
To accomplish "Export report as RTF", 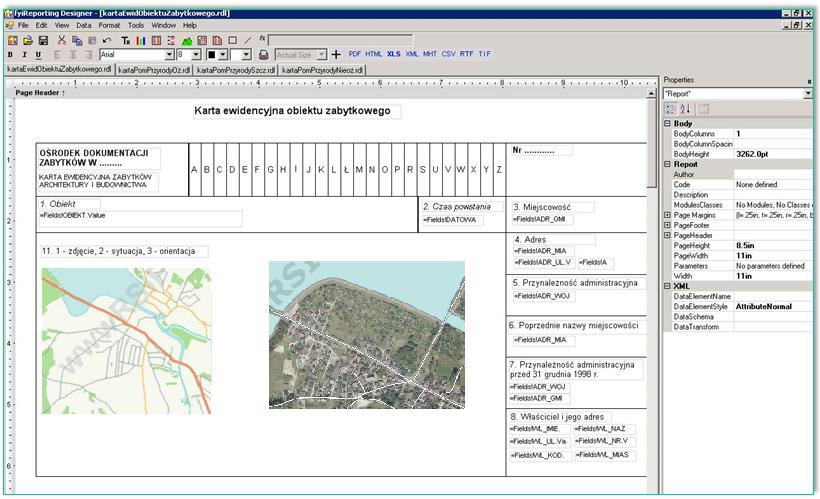I will [466, 54].
